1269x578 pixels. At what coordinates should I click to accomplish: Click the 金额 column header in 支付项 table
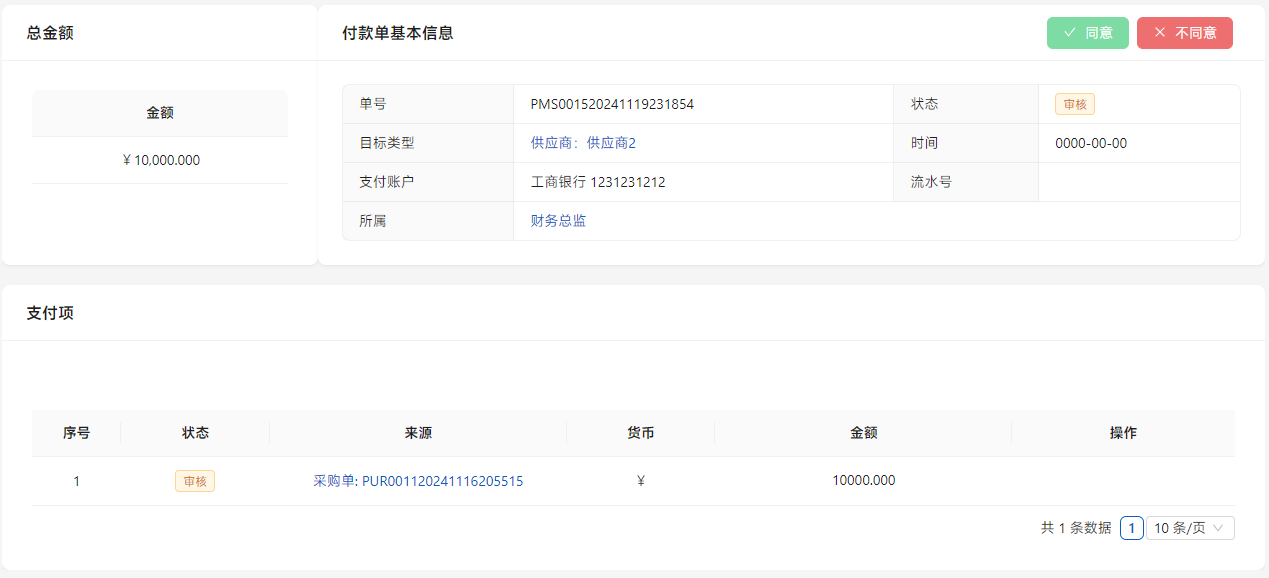point(863,433)
